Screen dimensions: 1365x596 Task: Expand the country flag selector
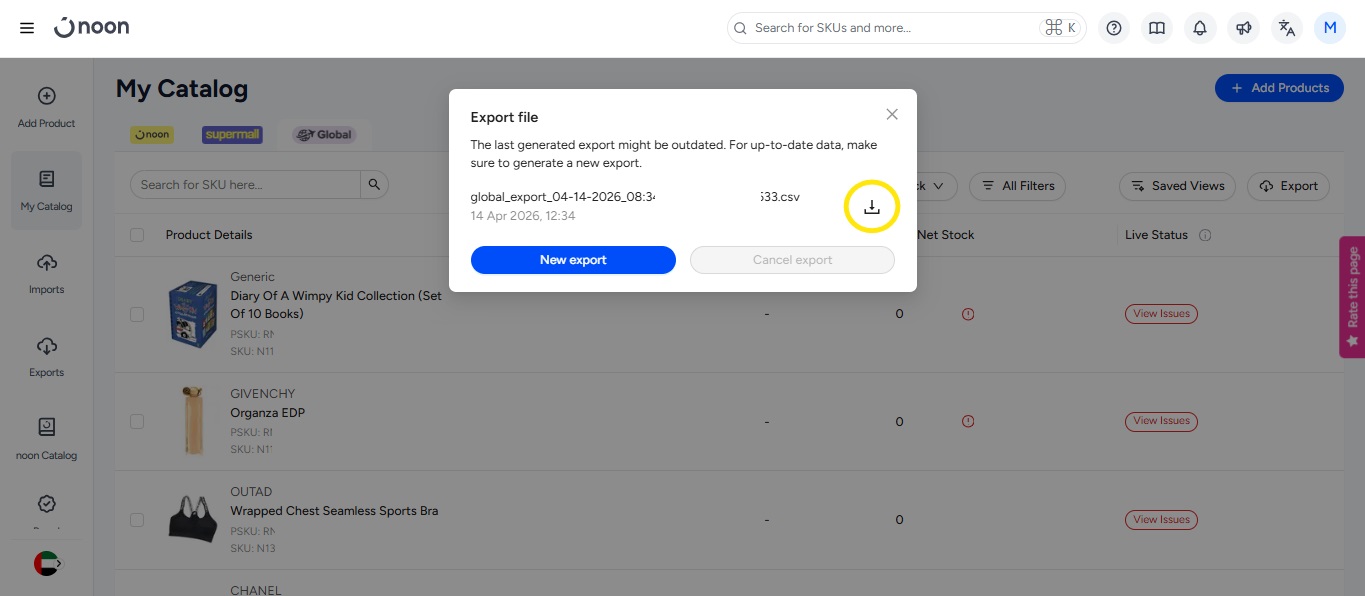[x=47, y=563]
